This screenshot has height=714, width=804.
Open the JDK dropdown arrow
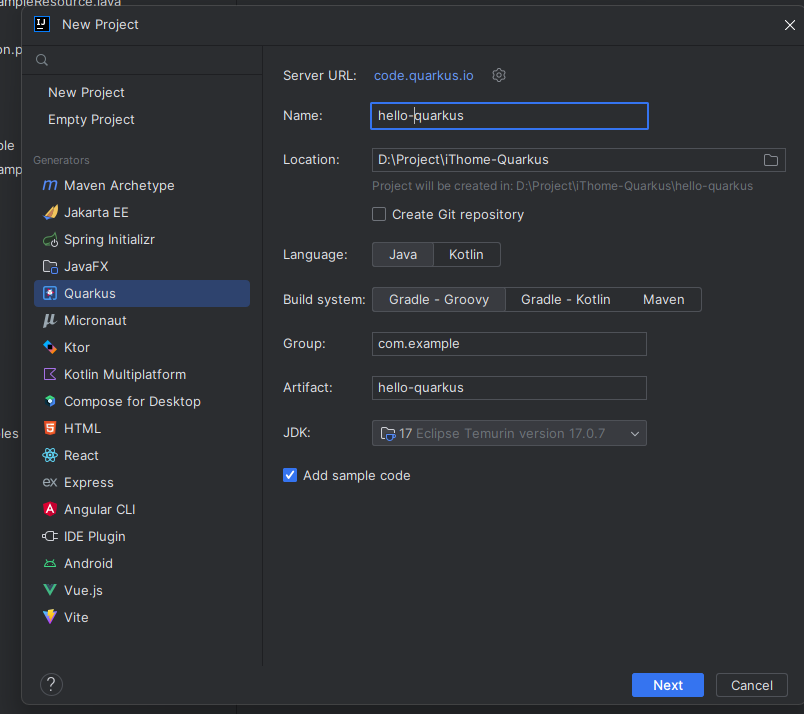(635, 433)
